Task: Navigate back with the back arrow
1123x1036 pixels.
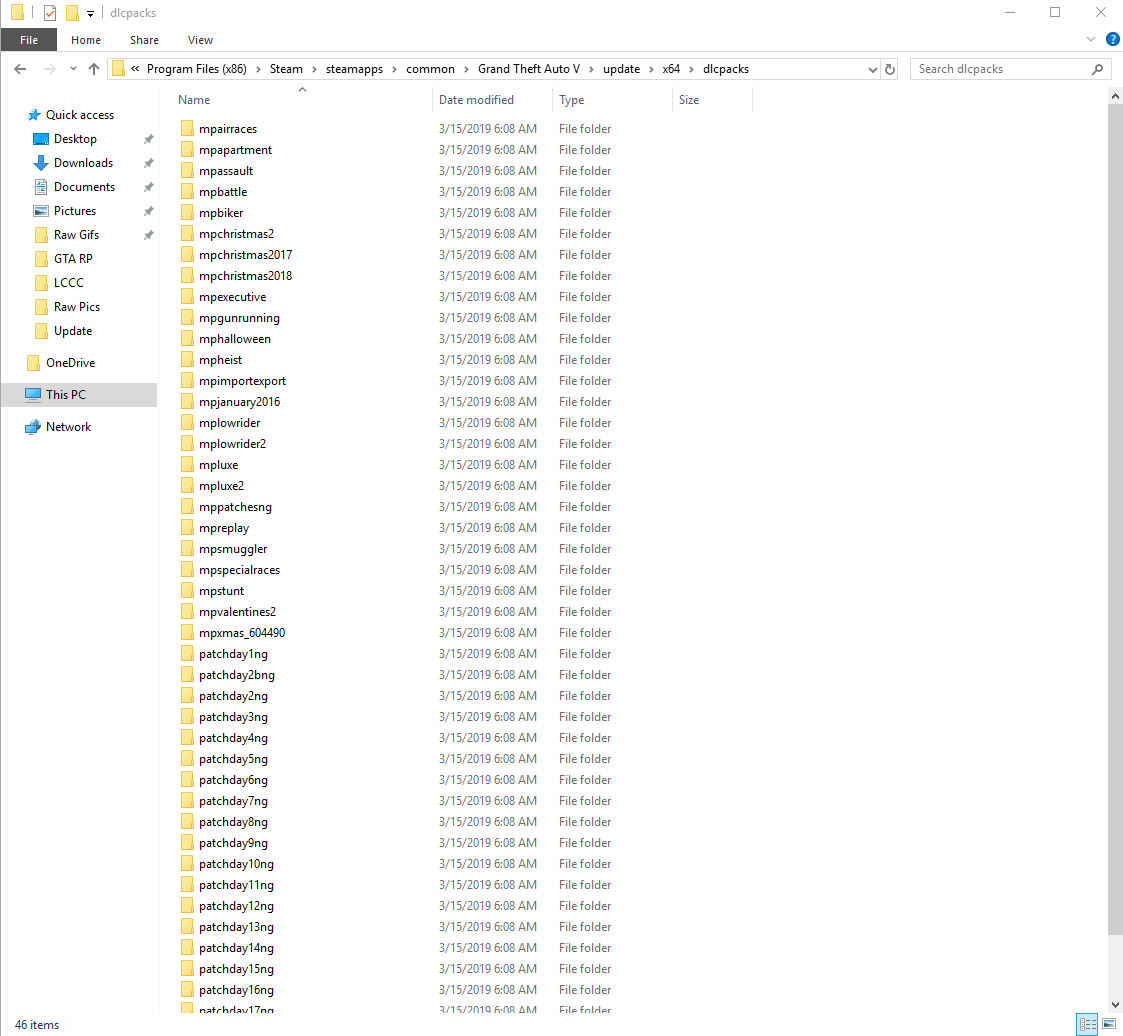Action: click(x=20, y=69)
